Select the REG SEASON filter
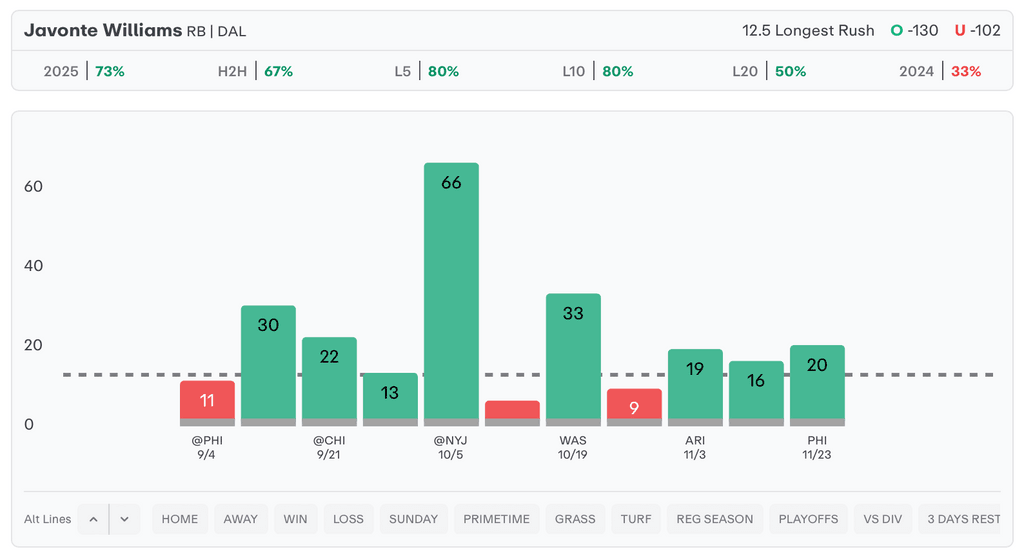1024x560 pixels. pos(715,519)
